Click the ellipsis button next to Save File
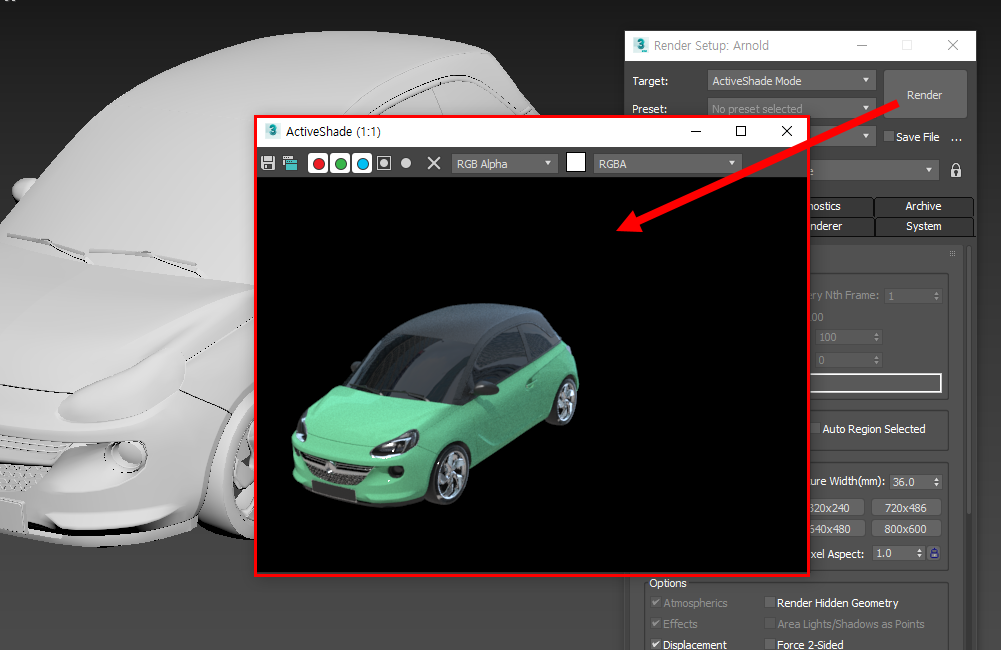 tap(956, 137)
